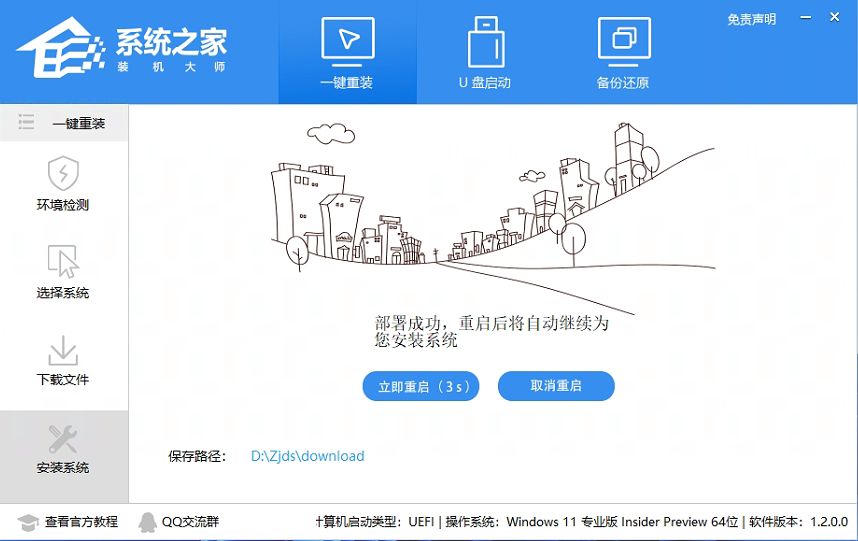Open the 下载文件 download arrow icon

pyautogui.click(x=63, y=350)
